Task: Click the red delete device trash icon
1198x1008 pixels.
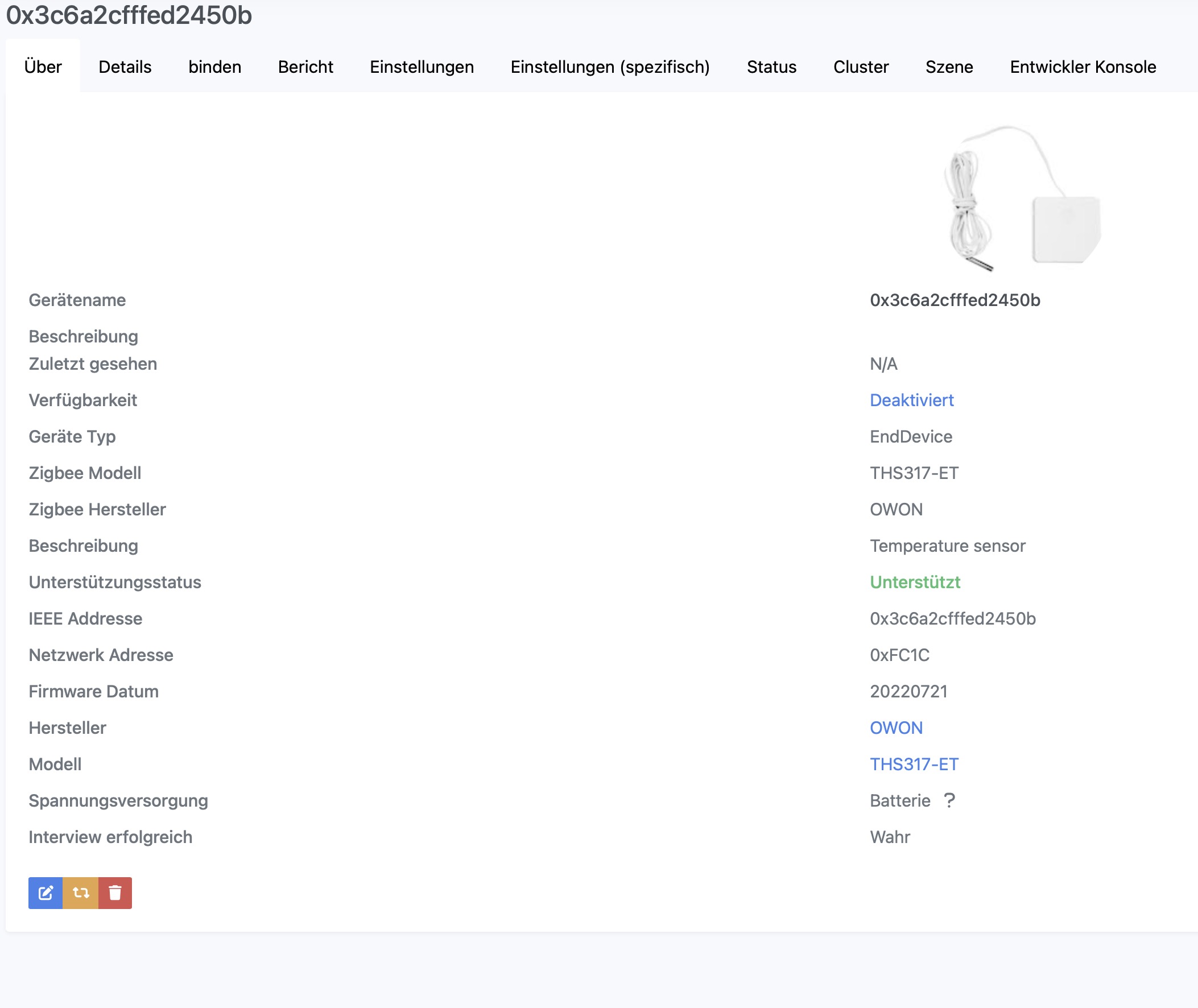Action: [114, 893]
